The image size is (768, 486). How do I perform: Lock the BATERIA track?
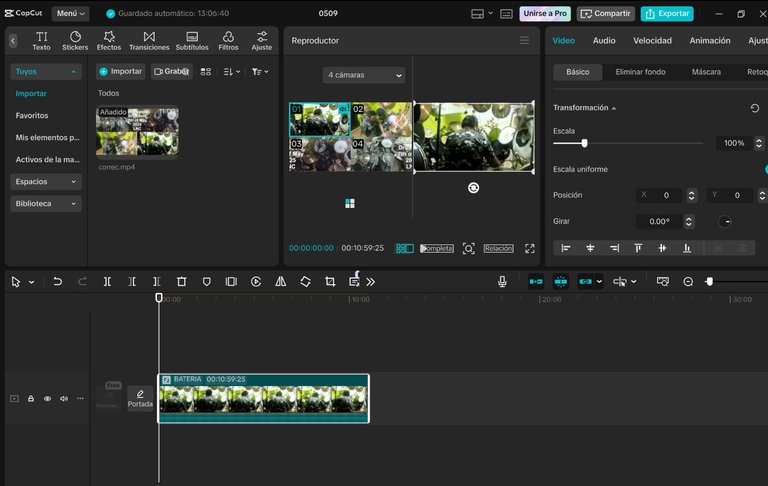tap(31, 399)
